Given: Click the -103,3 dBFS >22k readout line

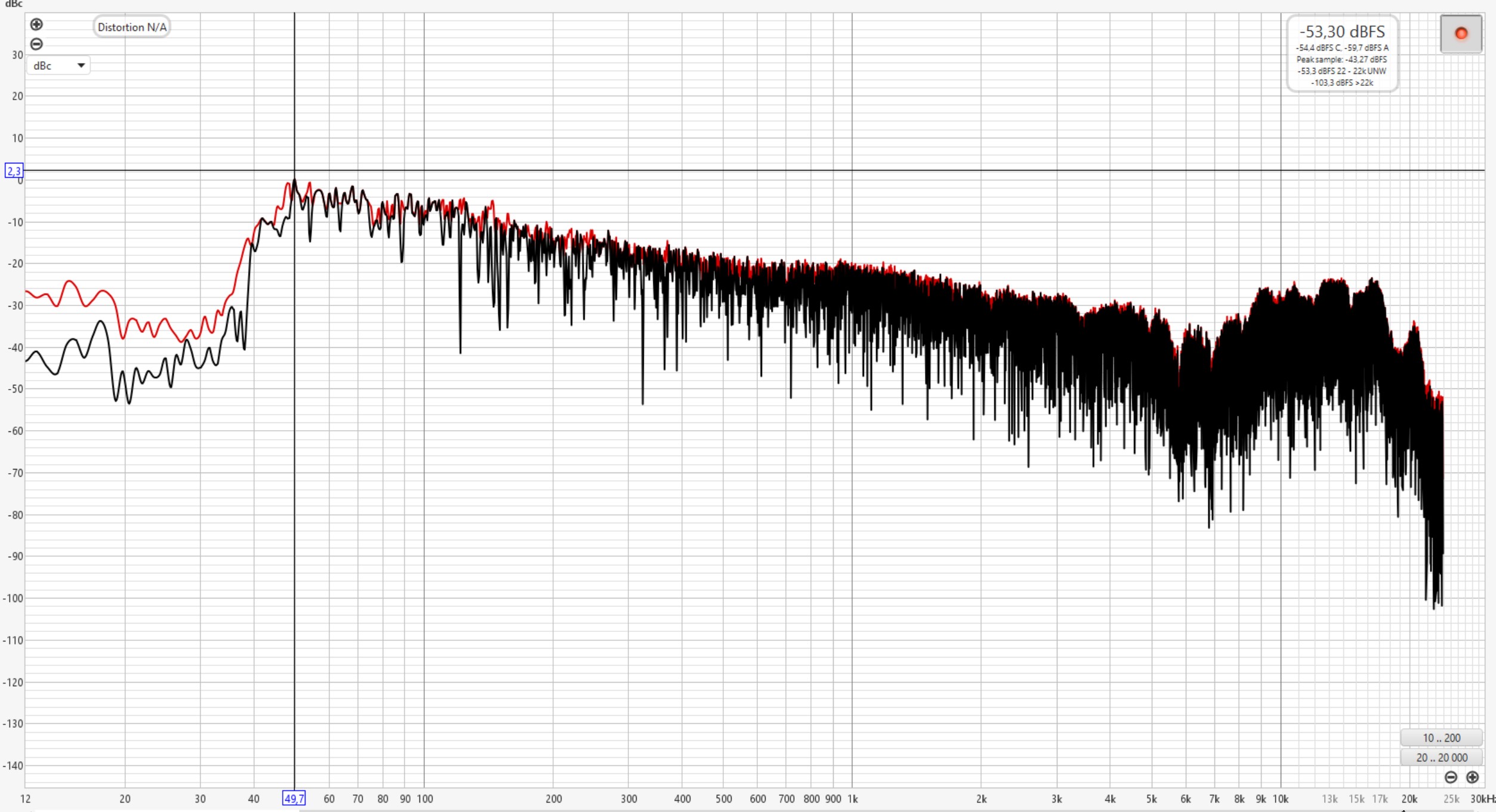Looking at the screenshot, I should click(1341, 83).
